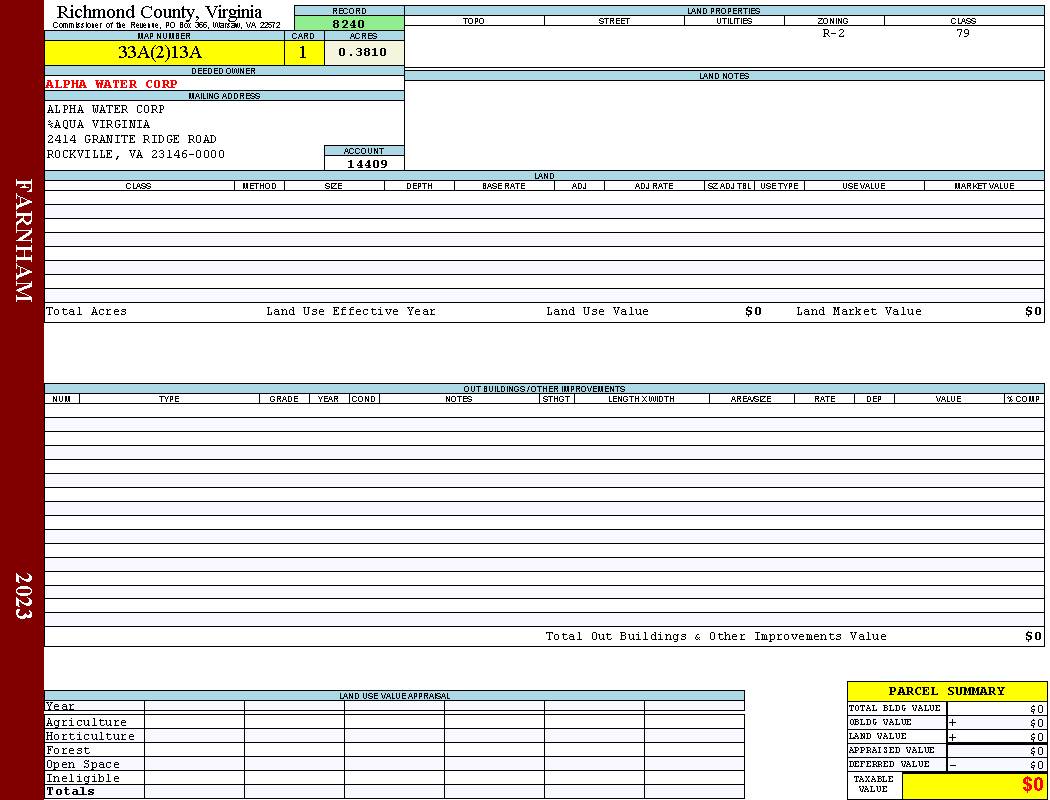Click the Horticulture row label
The width and height of the screenshot is (1050, 800).
coord(90,736)
